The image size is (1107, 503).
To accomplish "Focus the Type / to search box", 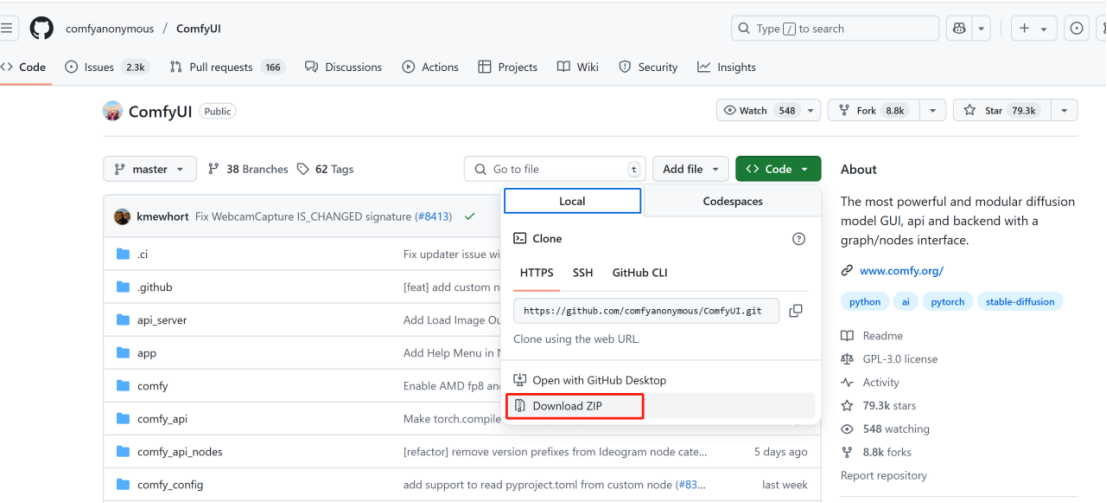I will tap(835, 29).
